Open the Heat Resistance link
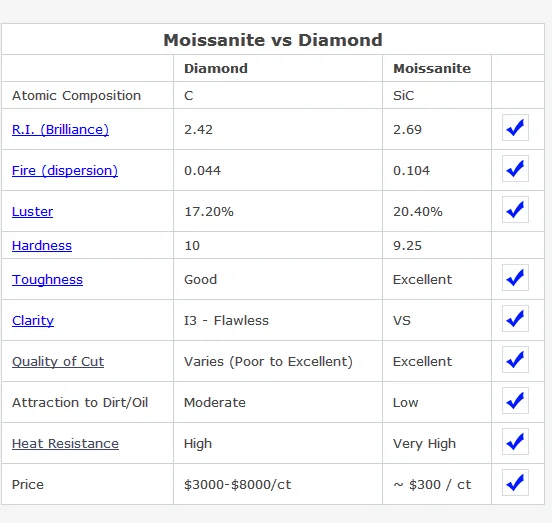The height and width of the screenshot is (523, 552). tap(65, 443)
